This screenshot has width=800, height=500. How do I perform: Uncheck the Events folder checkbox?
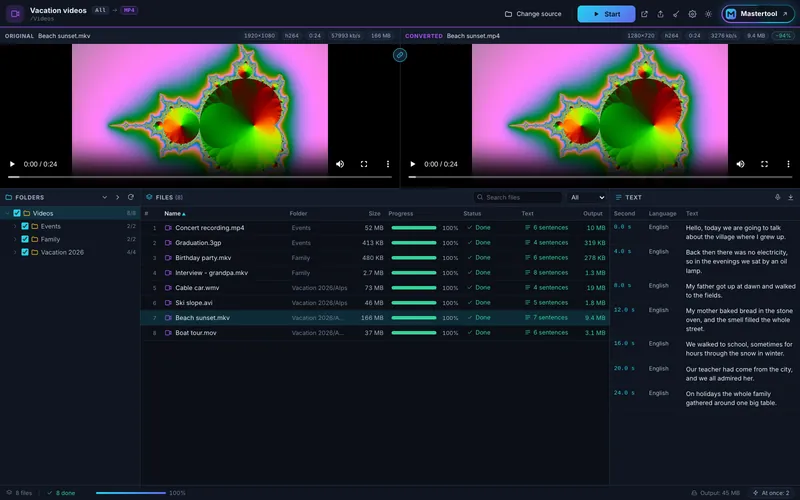point(24,226)
